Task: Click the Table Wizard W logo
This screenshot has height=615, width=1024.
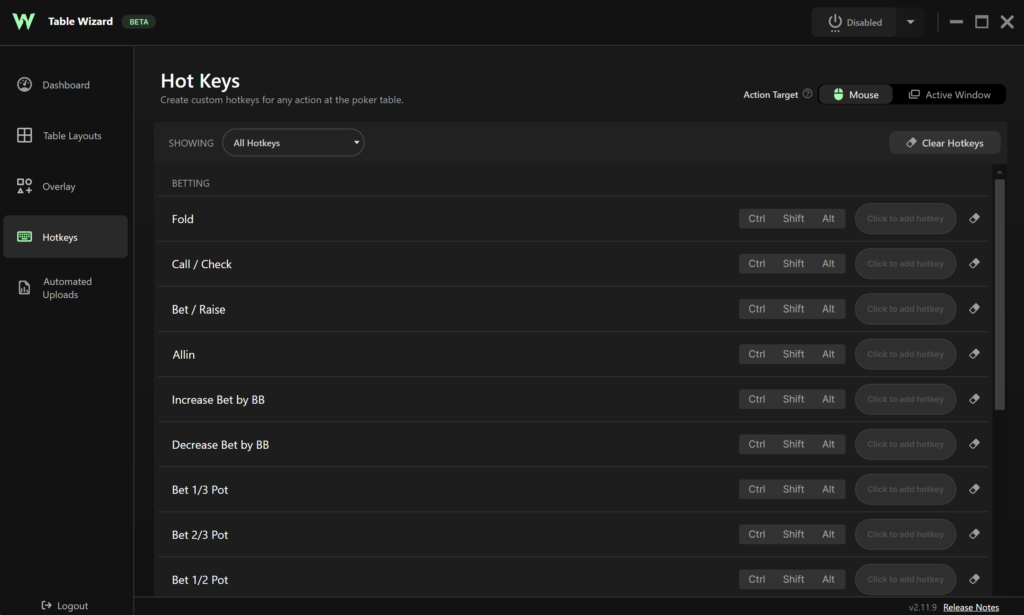Action: pos(24,22)
